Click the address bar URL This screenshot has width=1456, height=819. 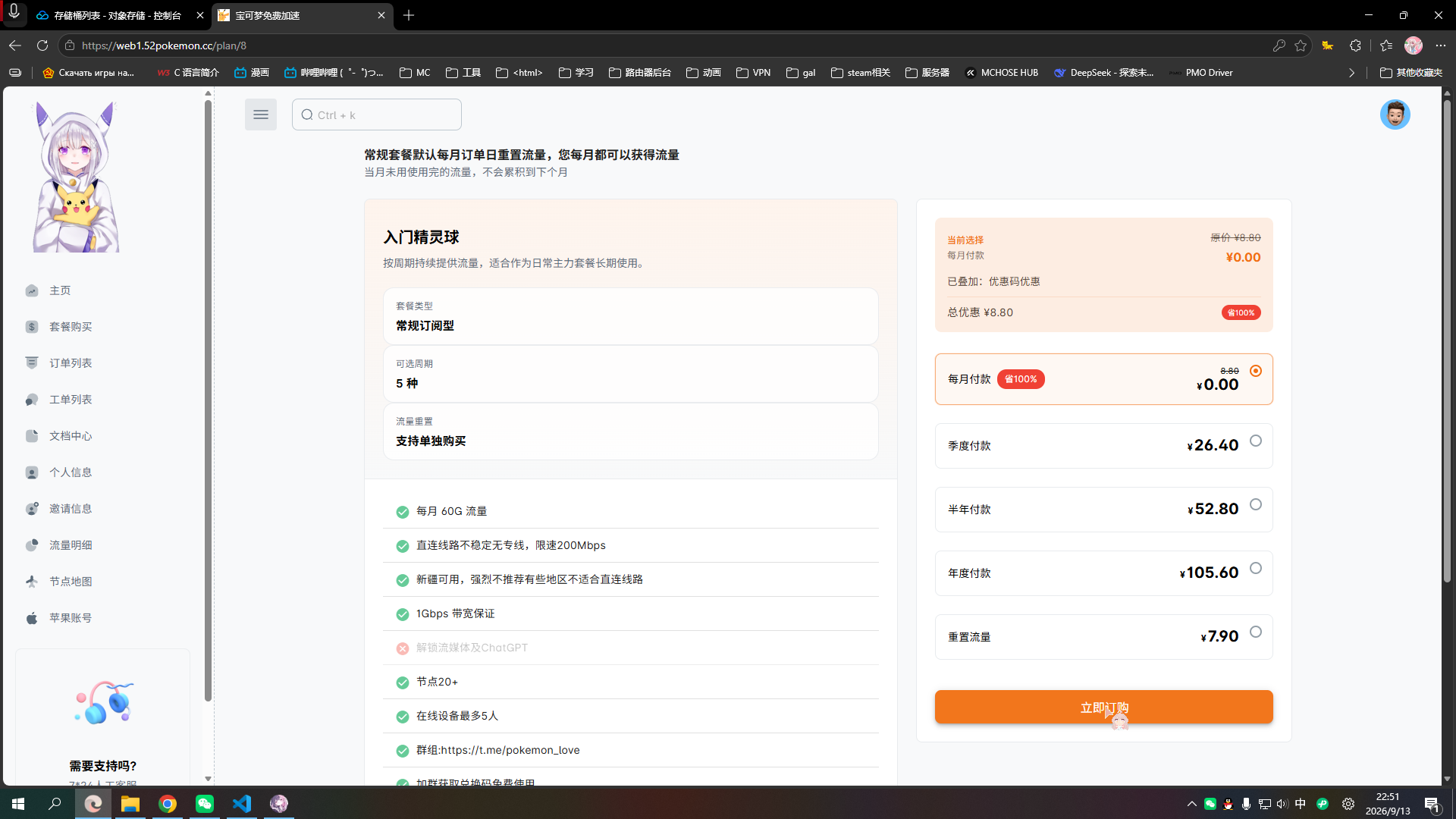point(164,45)
